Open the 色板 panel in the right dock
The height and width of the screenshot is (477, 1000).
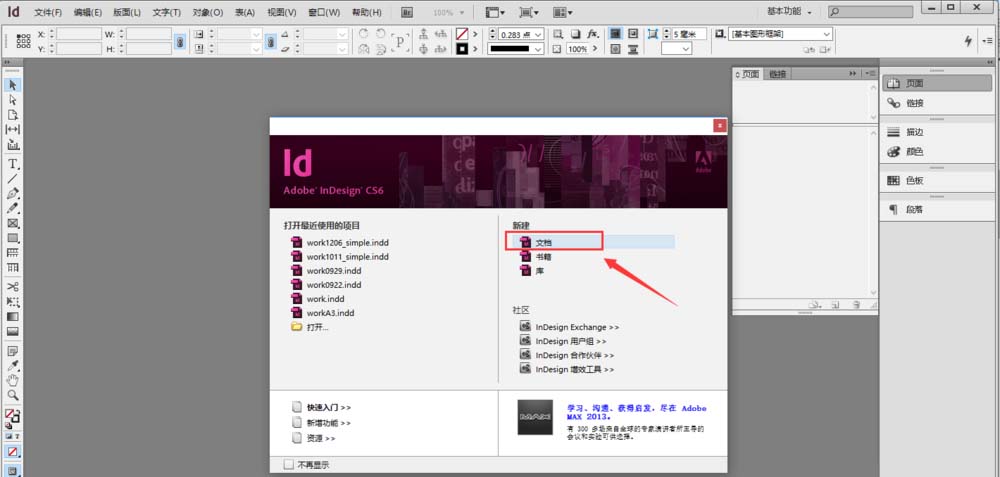coord(936,180)
